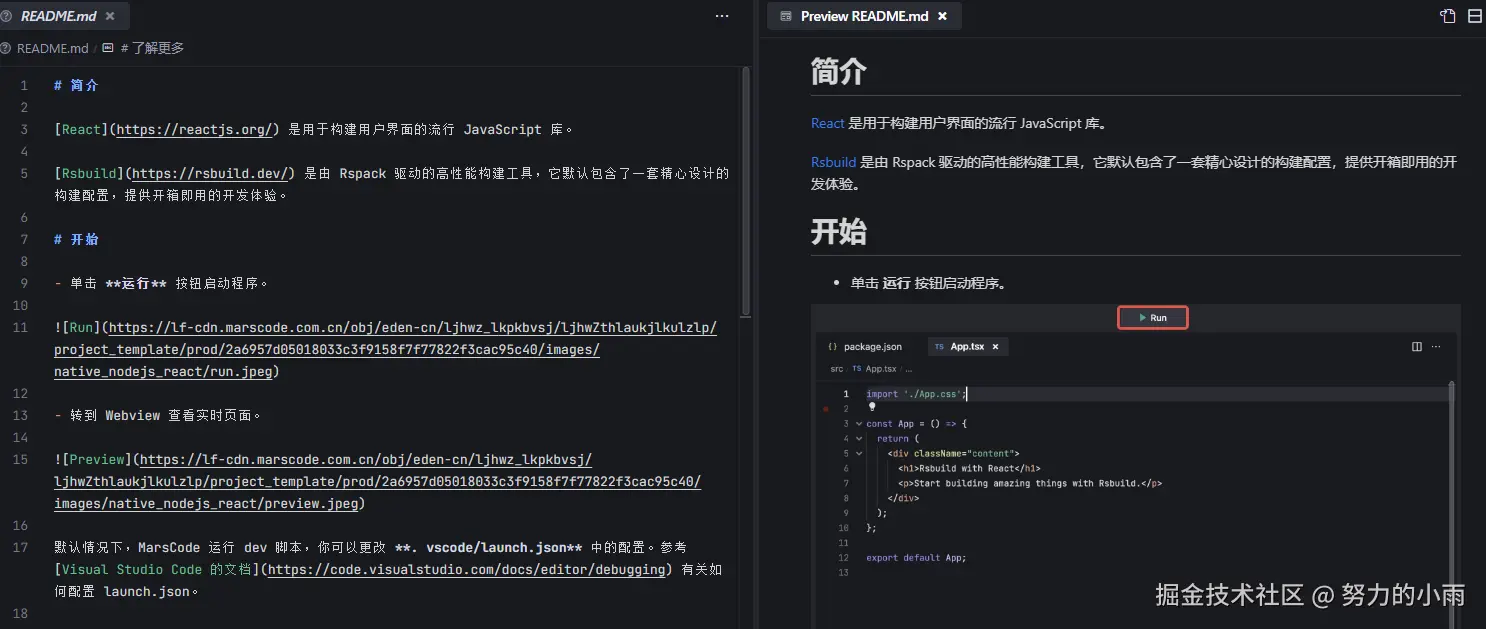This screenshot has width=1486, height=629.
Task: Click the run.jpeg image URL on line 11
Action: pyautogui.click(x=386, y=350)
